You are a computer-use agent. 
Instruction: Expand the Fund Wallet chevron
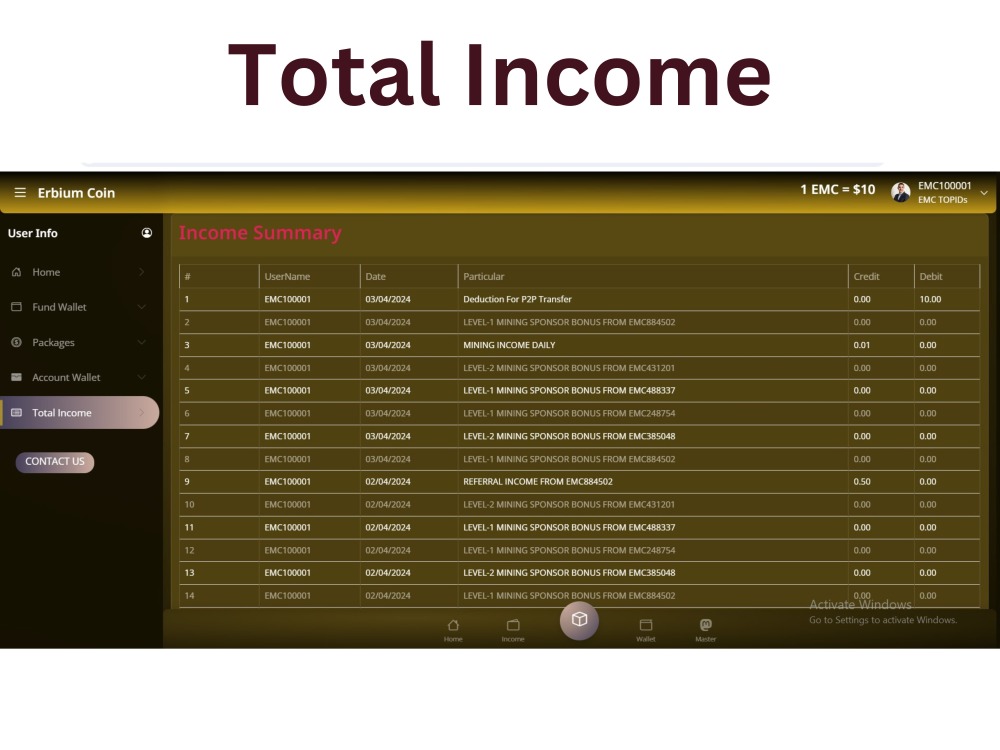tap(142, 307)
